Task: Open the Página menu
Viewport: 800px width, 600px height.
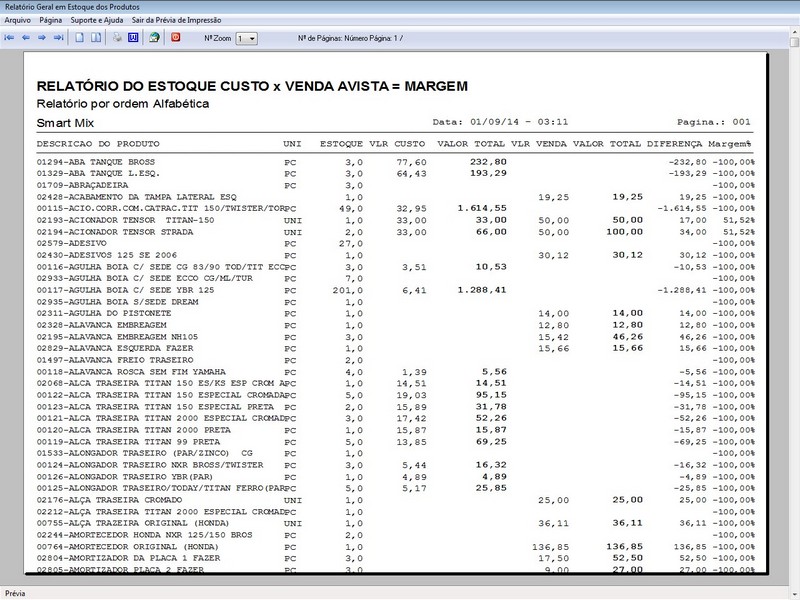Action: tap(52, 19)
